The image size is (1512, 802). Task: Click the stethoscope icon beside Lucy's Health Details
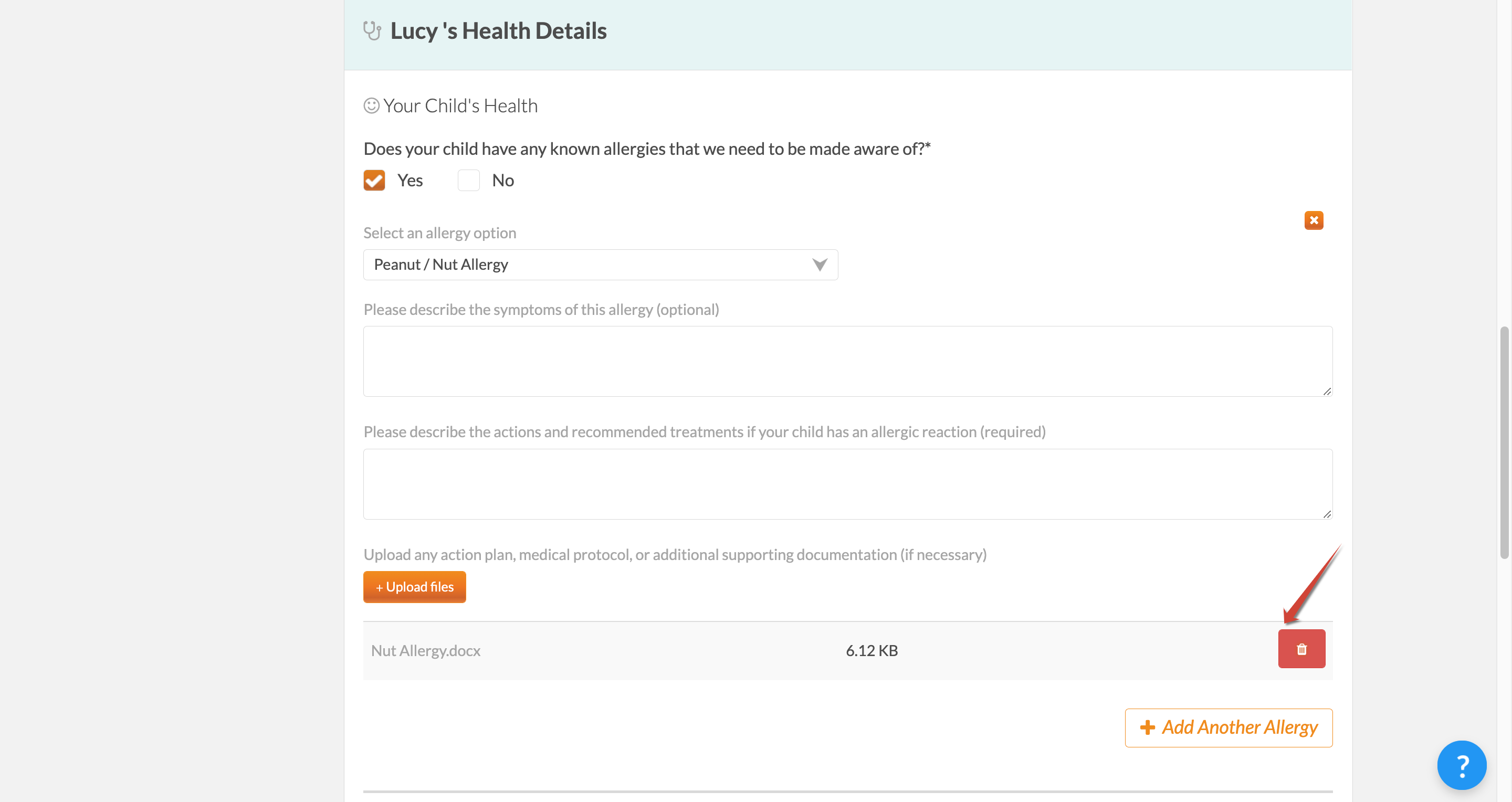(372, 30)
